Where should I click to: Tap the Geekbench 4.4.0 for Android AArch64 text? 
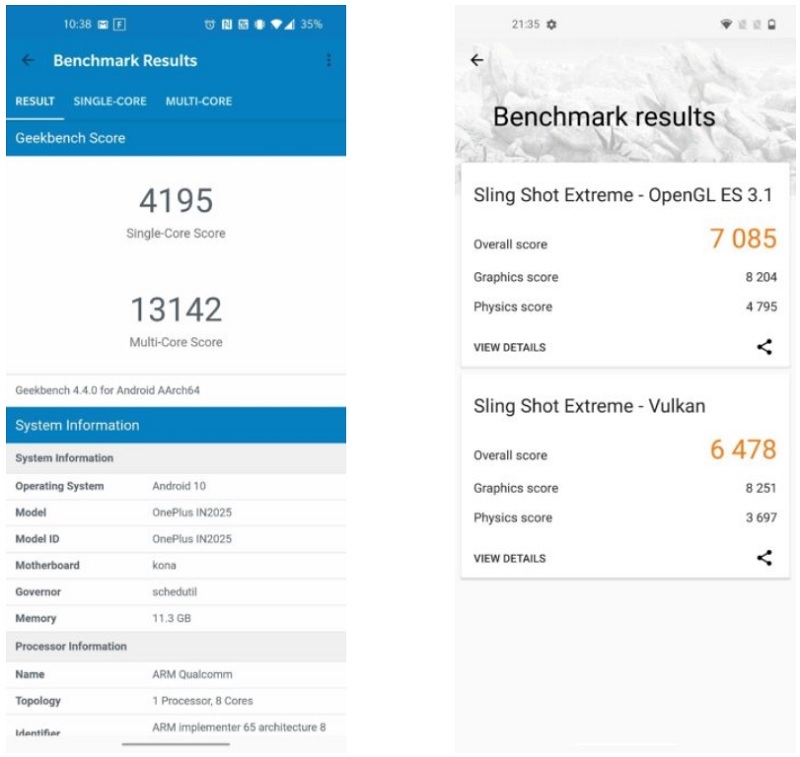pyautogui.click(x=108, y=390)
